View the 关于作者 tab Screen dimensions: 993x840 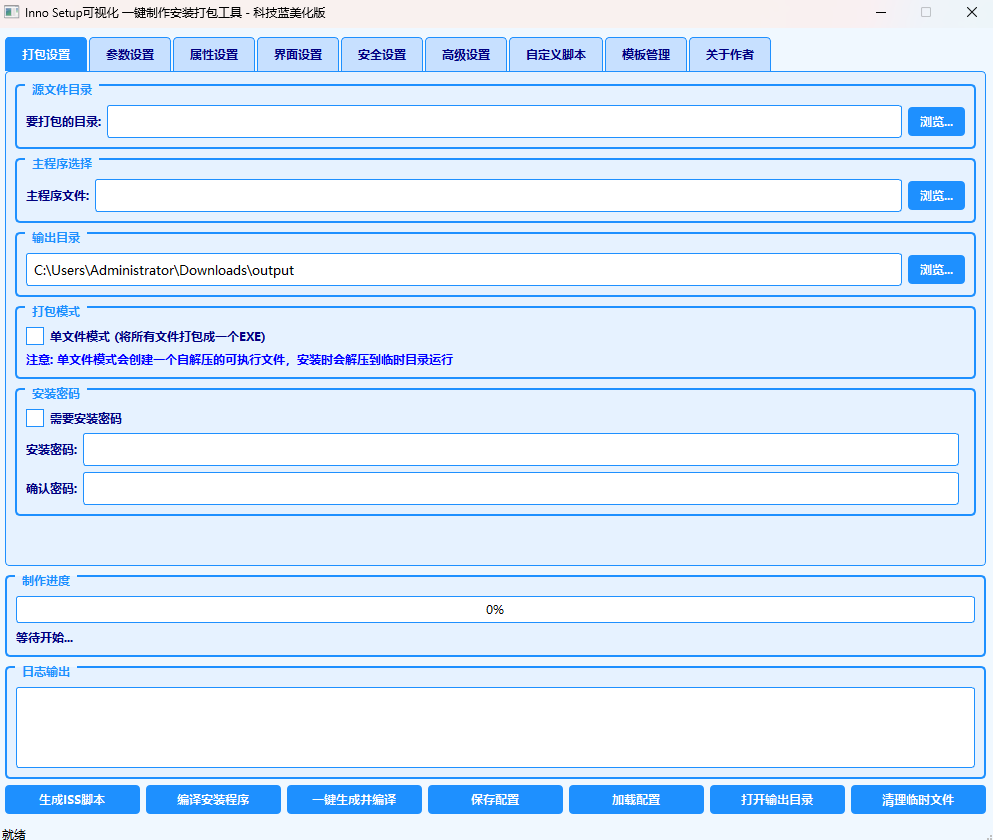point(730,55)
